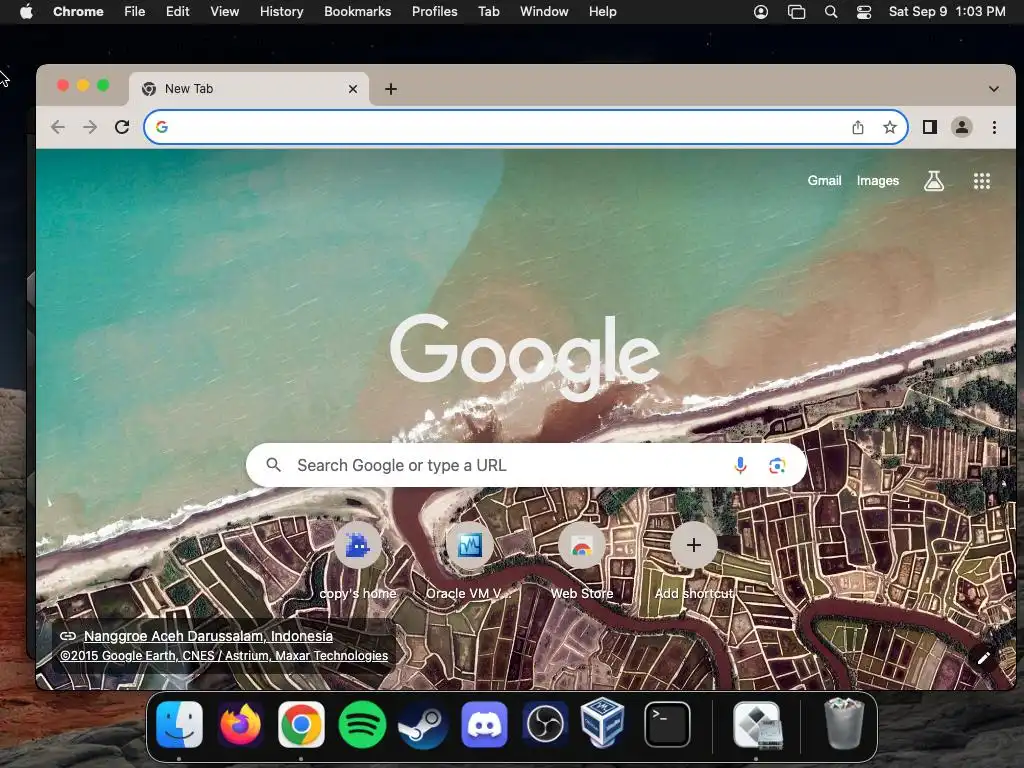Launch Spotify from the Dock

coord(362,724)
